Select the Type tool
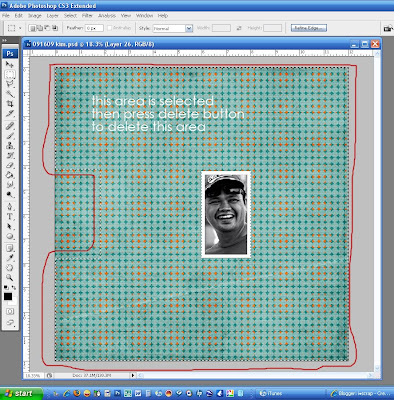Screen dimensions: 394x400 point(10,217)
